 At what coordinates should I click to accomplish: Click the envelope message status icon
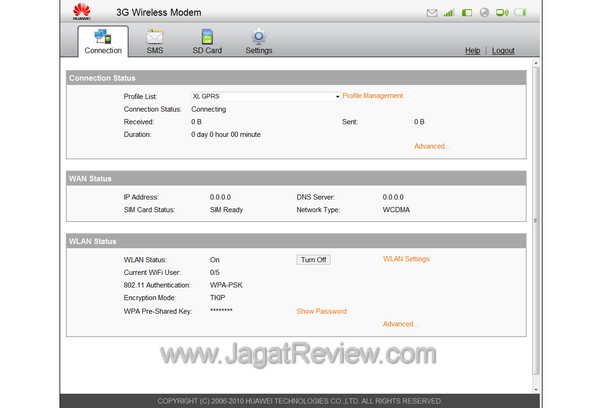coord(432,14)
